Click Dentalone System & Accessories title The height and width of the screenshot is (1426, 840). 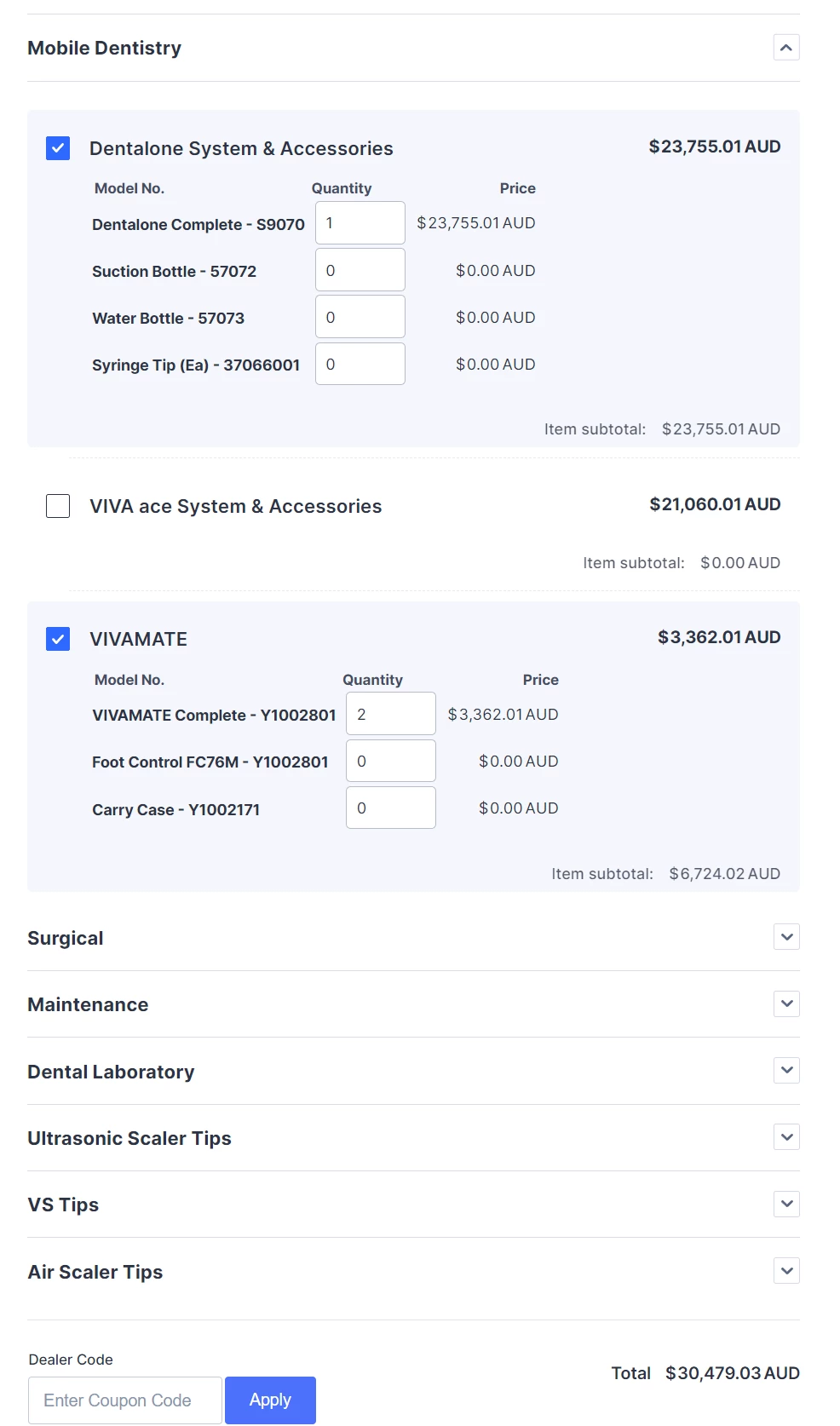[x=241, y=148]
